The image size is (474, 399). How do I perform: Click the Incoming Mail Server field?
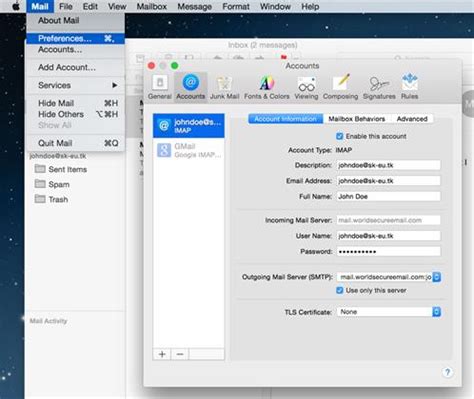(388, 220)
